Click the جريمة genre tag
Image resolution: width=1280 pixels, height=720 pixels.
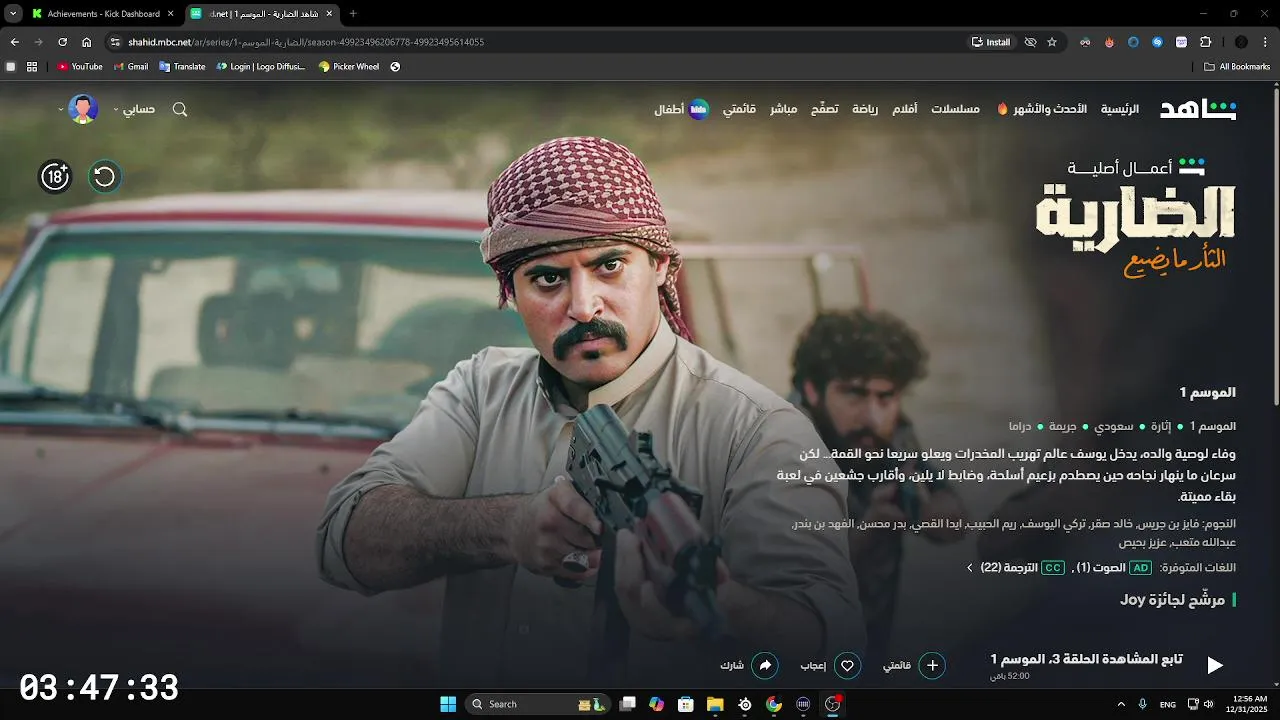tap(1062, 426)
